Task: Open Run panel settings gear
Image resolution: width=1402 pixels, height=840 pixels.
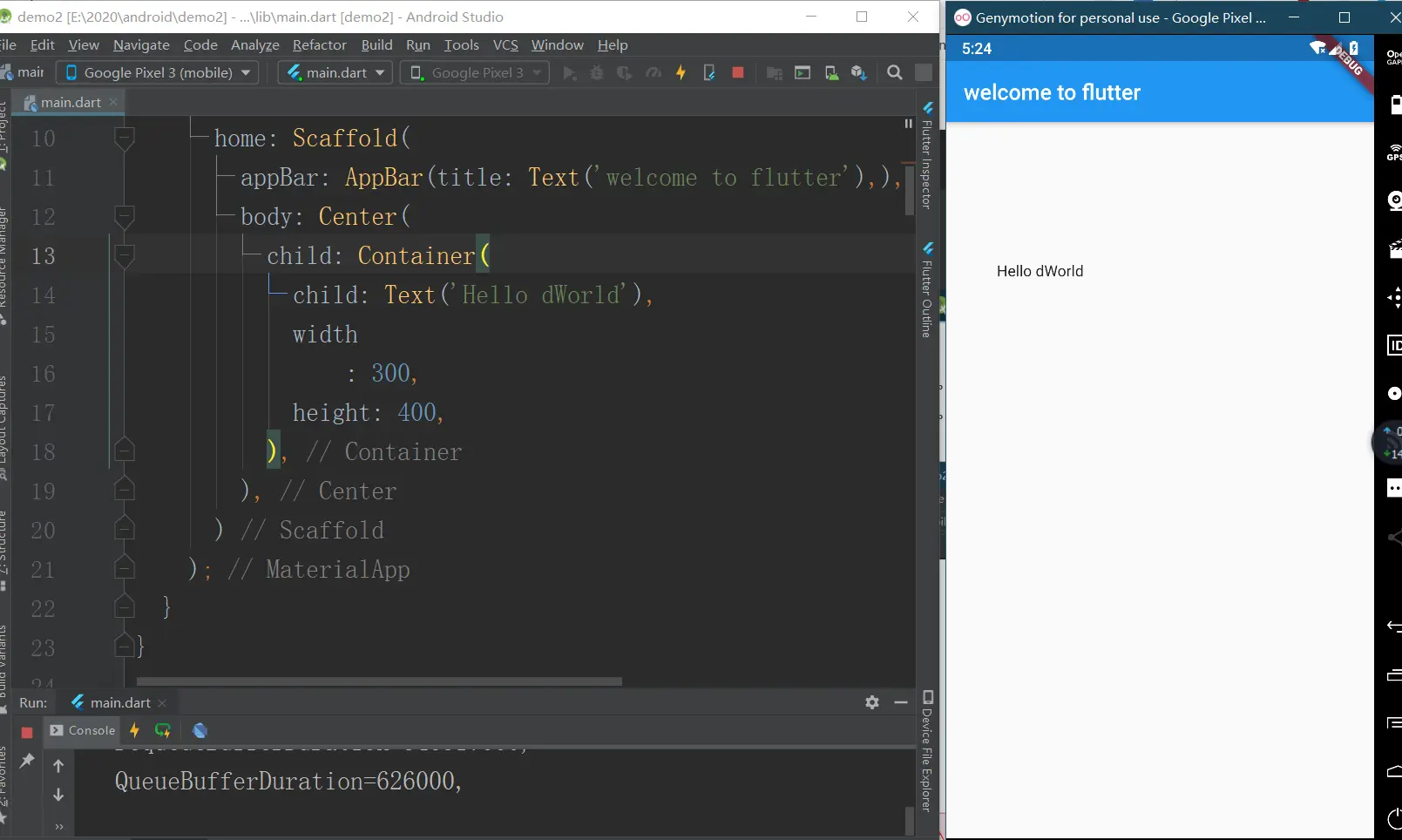Action: [872, 702]
